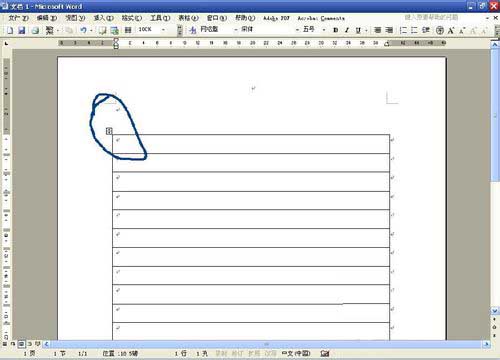Click the Print icon in toolbar
This screenshot has height=360, width=500.
(35, 30)
